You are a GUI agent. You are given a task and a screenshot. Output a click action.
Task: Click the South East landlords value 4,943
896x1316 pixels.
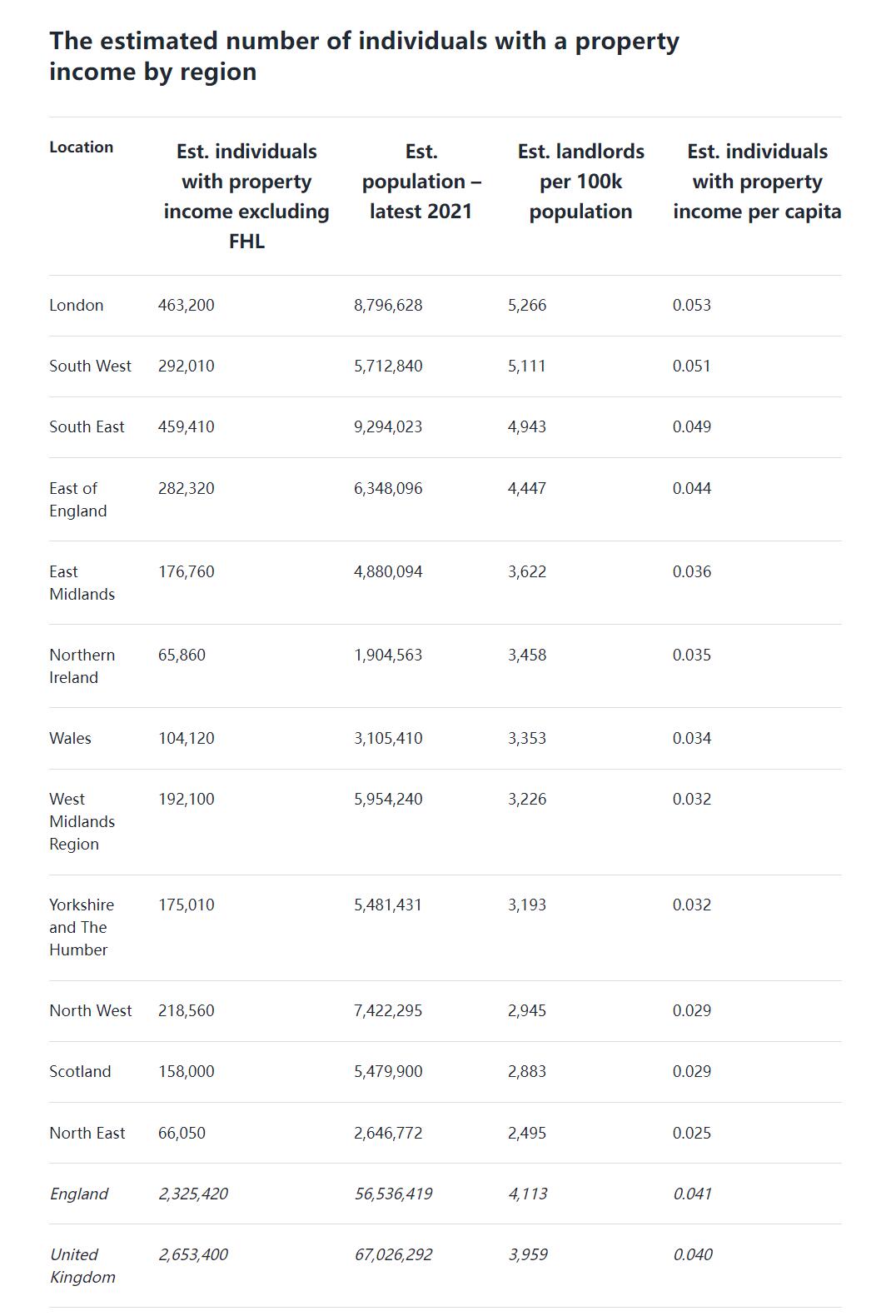[x=527, y=426]
